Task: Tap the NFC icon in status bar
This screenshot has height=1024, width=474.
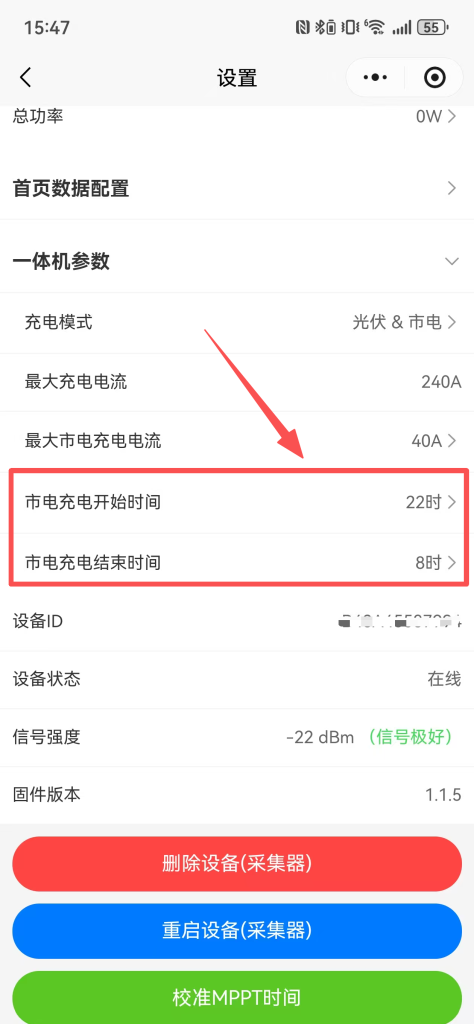Action: [303, 27]
